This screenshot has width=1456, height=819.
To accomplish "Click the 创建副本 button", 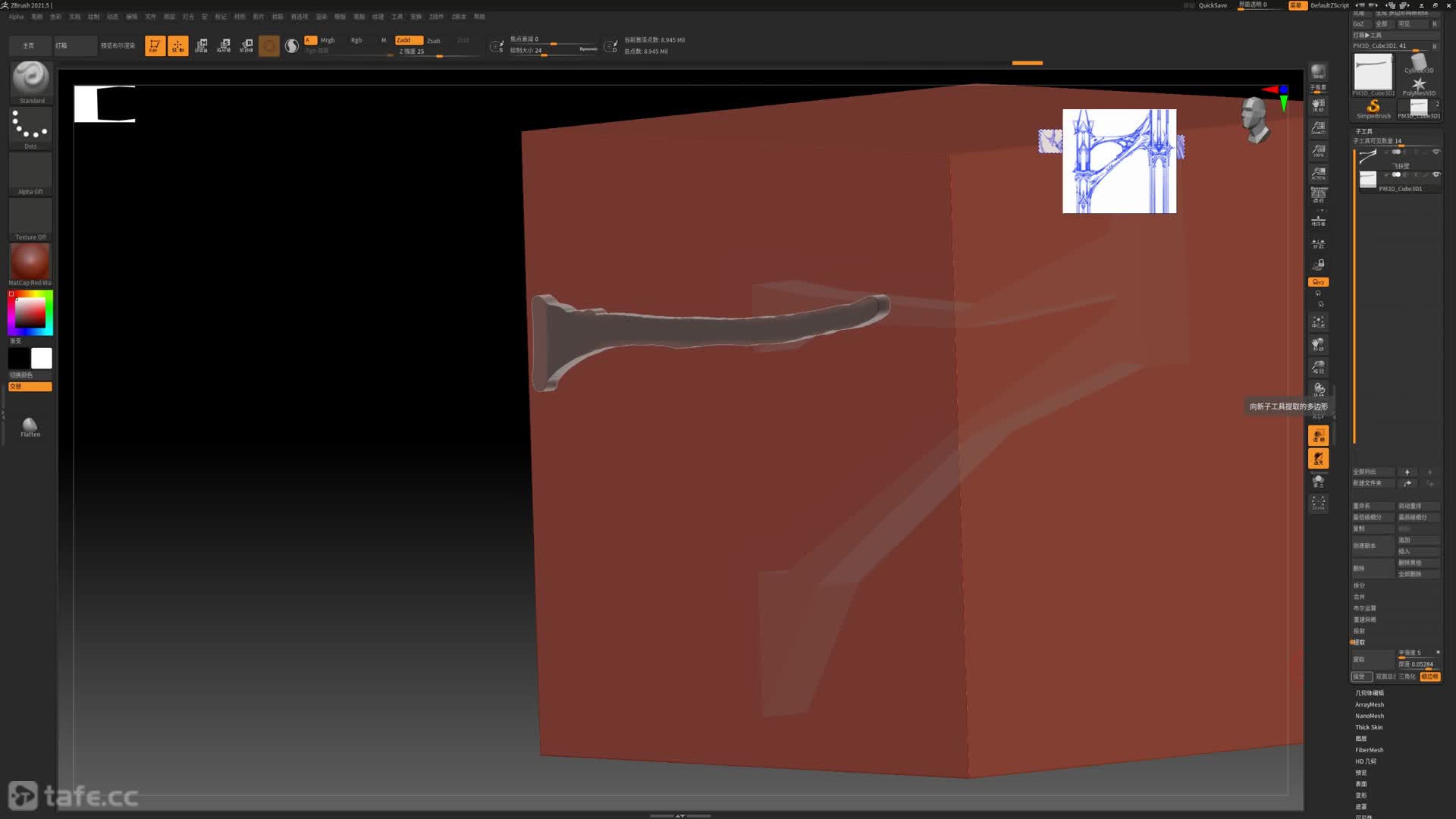I will tap(1373, 545).
